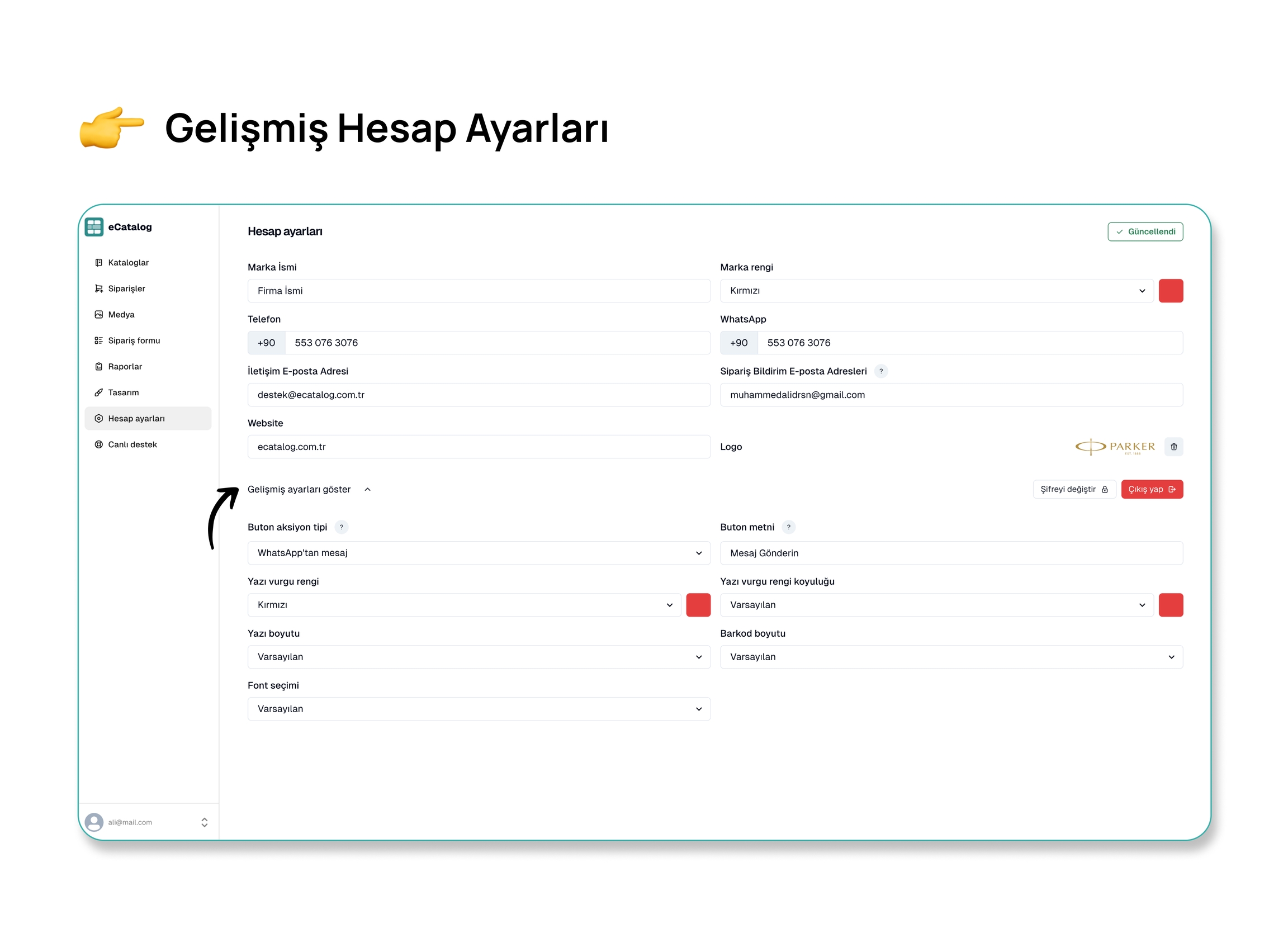Open the Font seçimi dropdown
The height and width of the screenshot is (933, 1288).
479,709
